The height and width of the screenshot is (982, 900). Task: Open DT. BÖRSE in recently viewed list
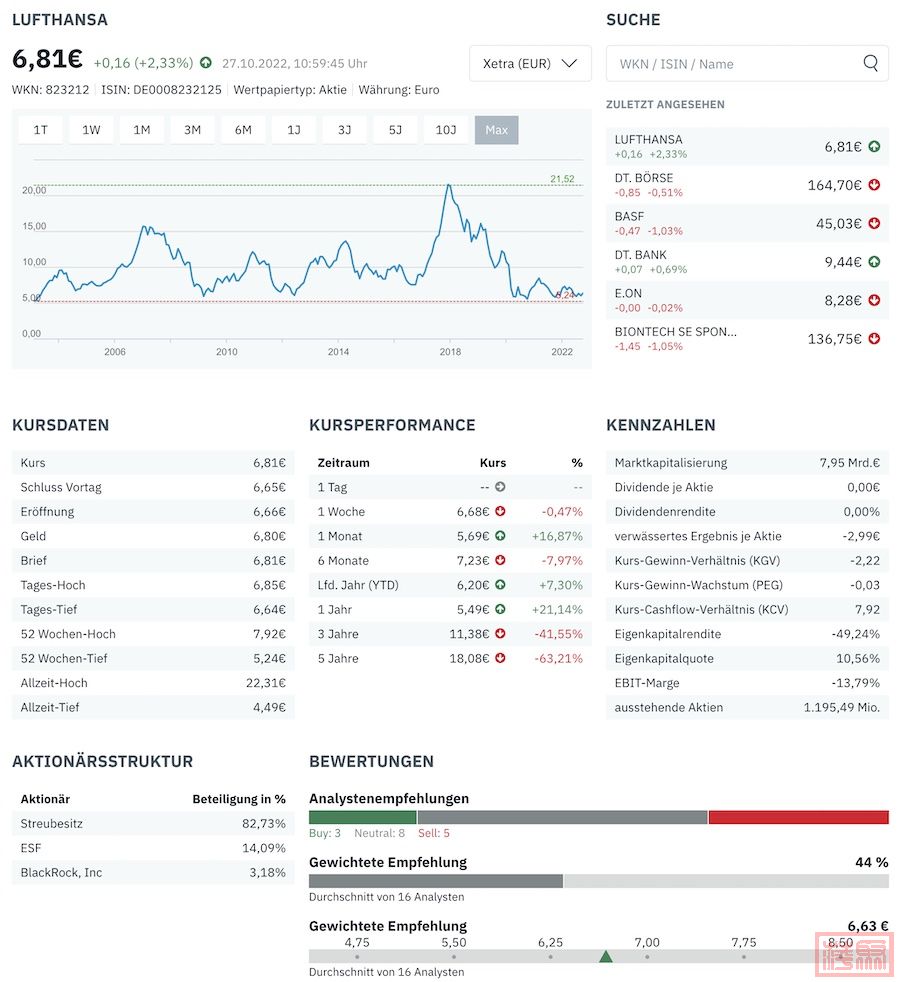[x=747, y=185]
